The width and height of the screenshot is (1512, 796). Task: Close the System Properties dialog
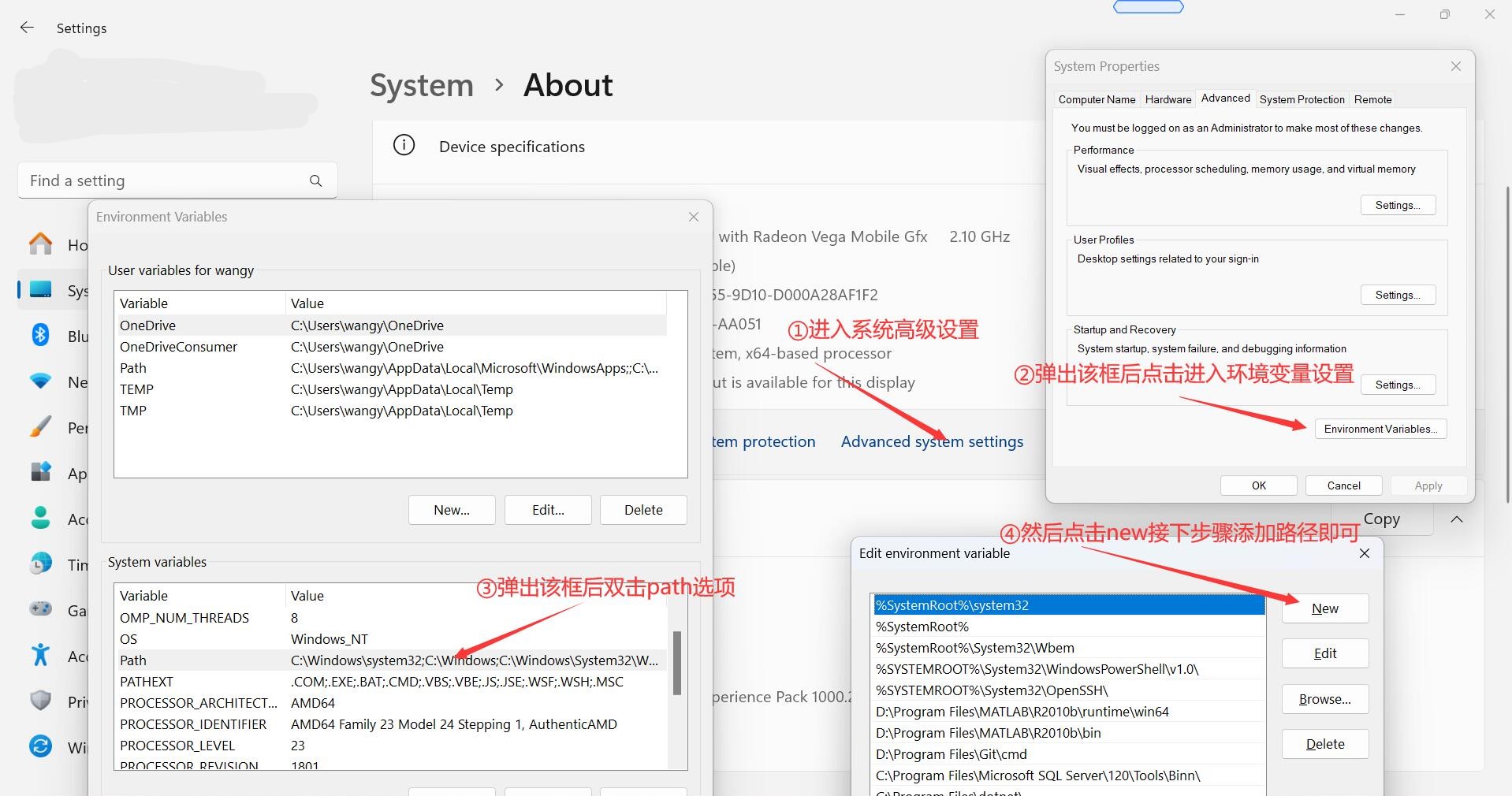coord(1456,67)
